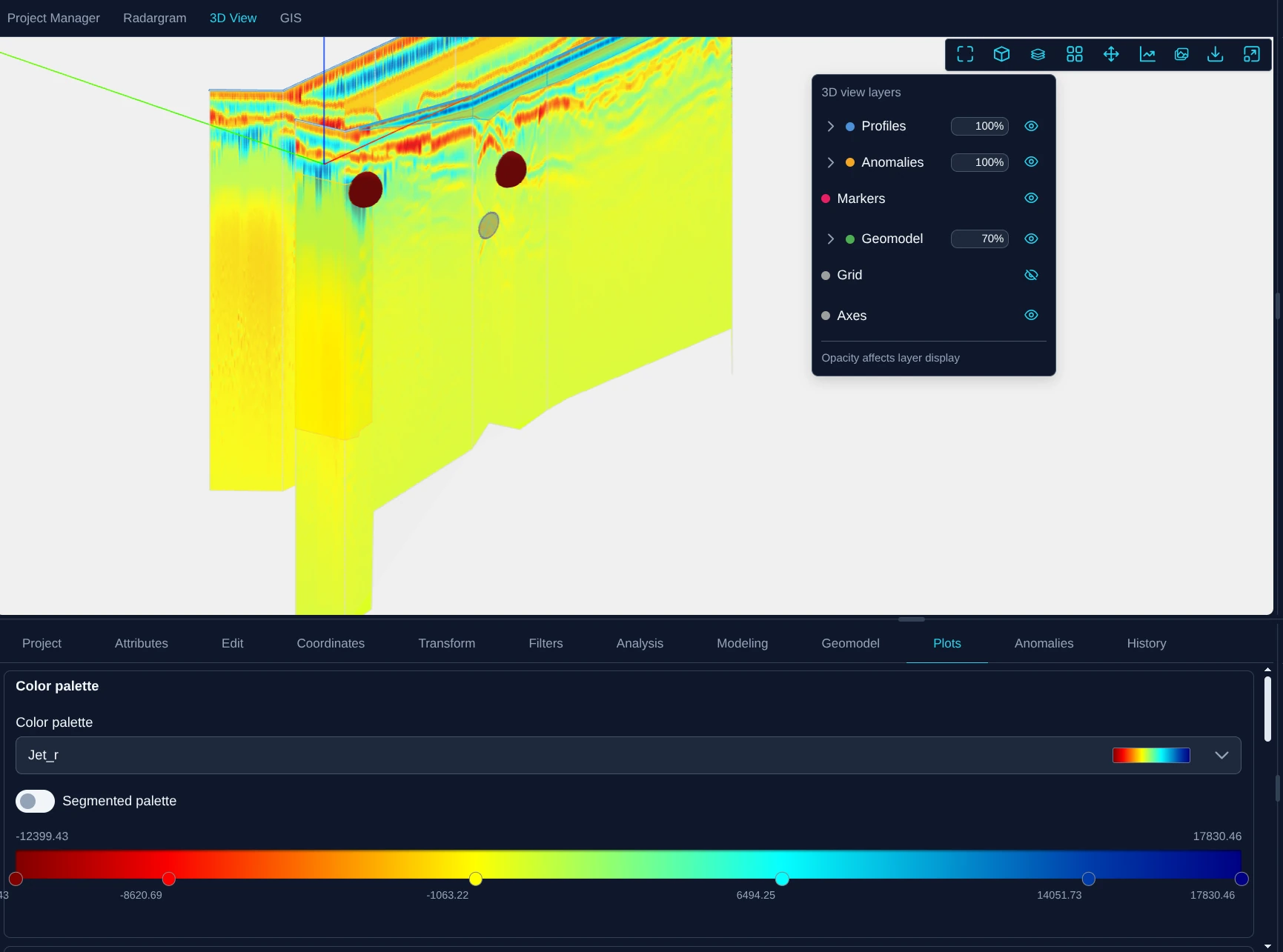Screen dimensions: 1283x952
Task: Click the line chart icon
Action: pyautogui.click(x=1147, y=54)
